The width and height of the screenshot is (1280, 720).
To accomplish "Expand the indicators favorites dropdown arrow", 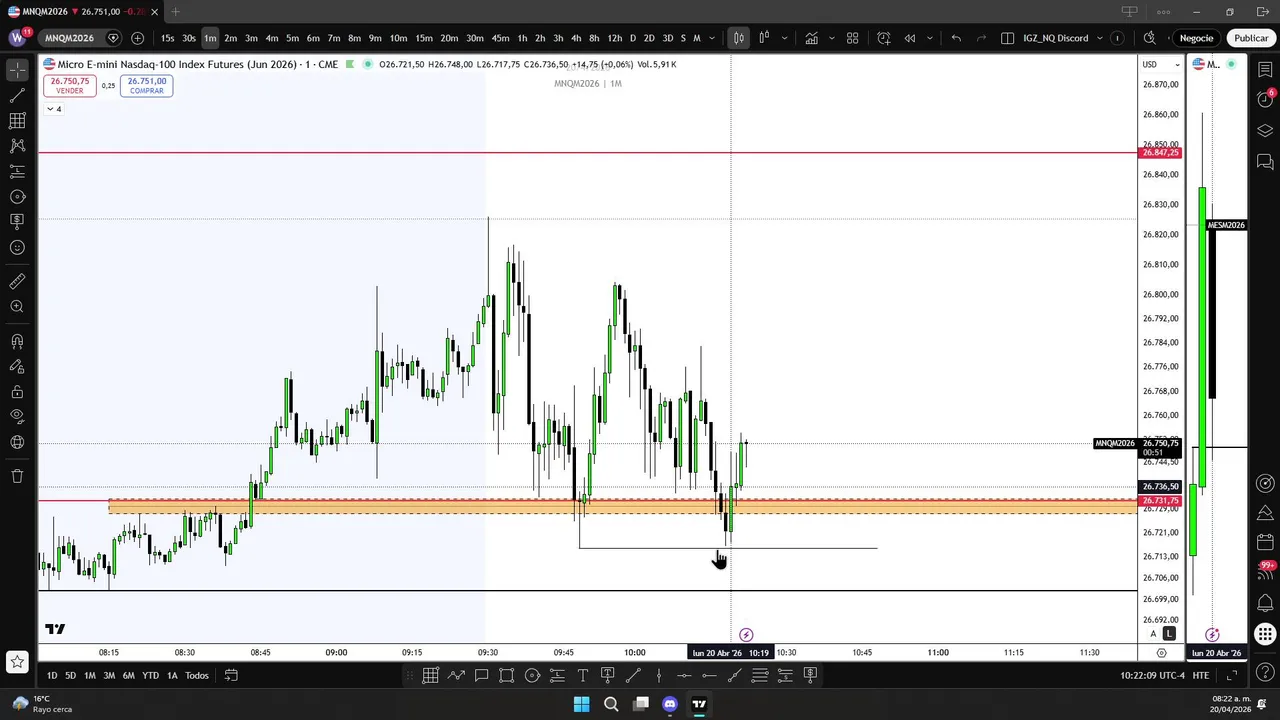I will (x=831, y=38).
